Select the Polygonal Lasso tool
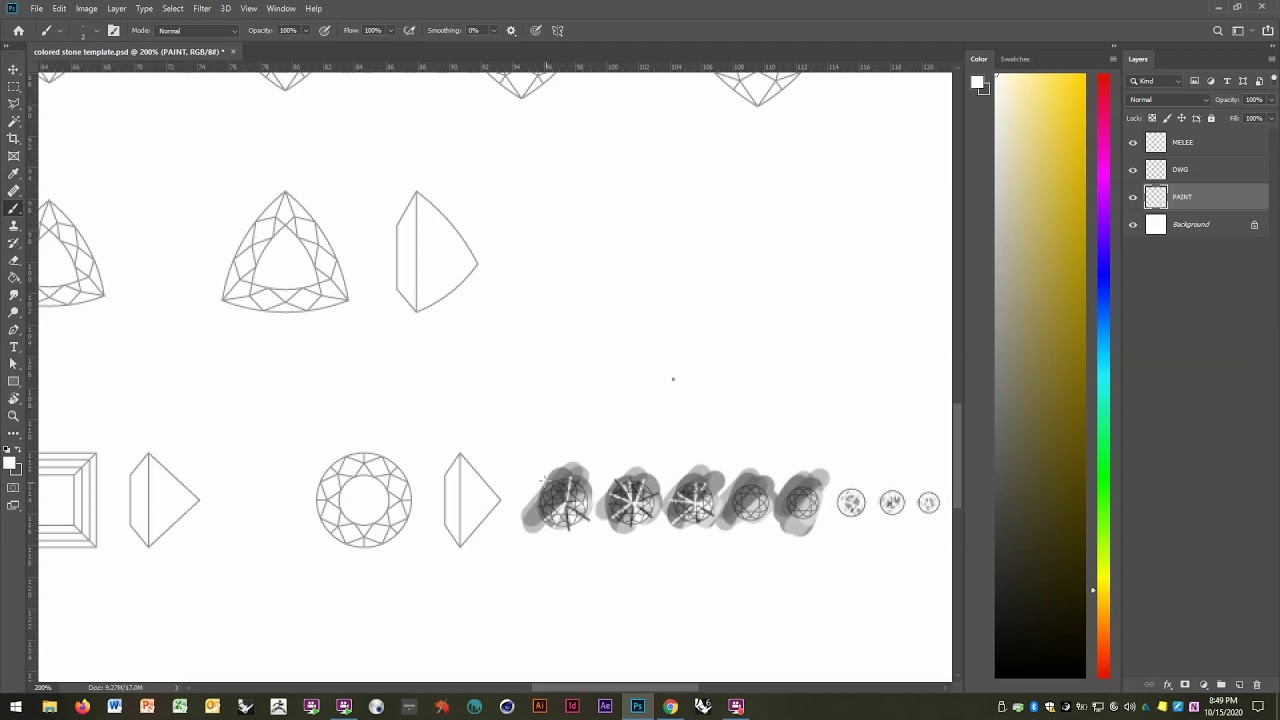The width and height of the screenshot is (1280, 720). [13, 104]
